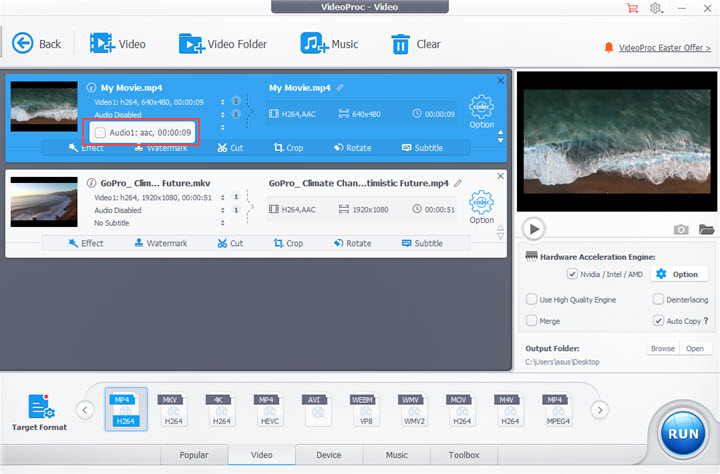Expand video track selector for GoPro video

[x=223, y=198]
